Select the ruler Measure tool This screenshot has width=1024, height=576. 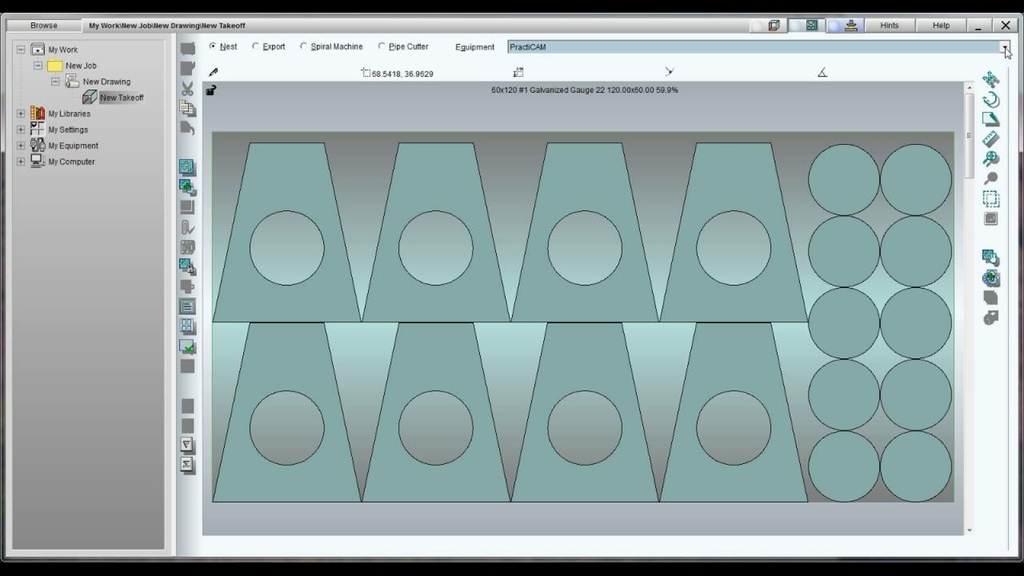991,139
